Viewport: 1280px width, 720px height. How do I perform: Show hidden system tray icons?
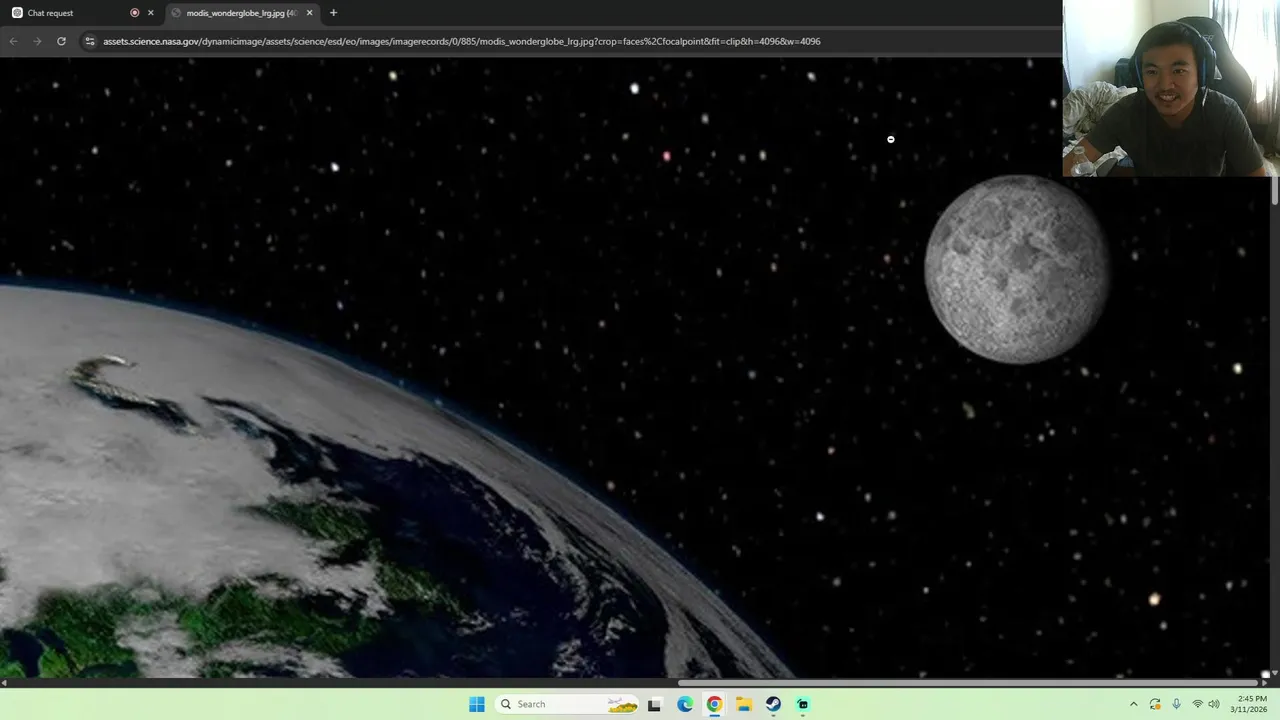point(1133,704)
